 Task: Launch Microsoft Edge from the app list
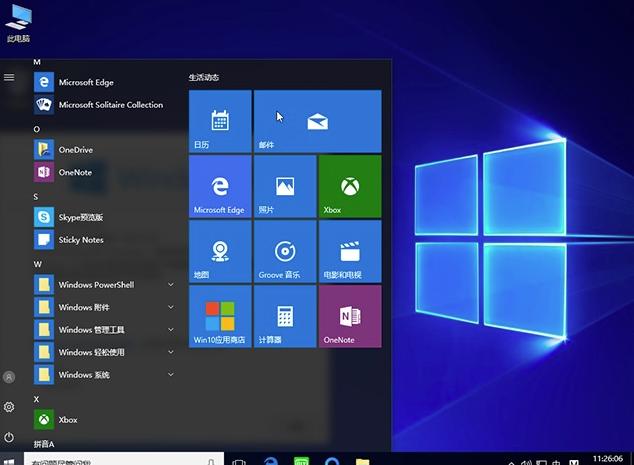[105, 82]
